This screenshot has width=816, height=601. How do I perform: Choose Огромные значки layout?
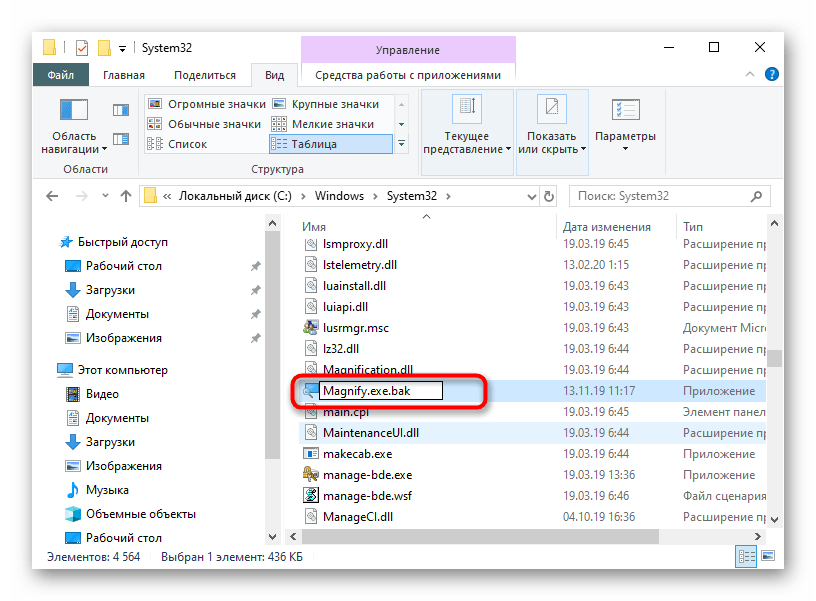point(207,104)
